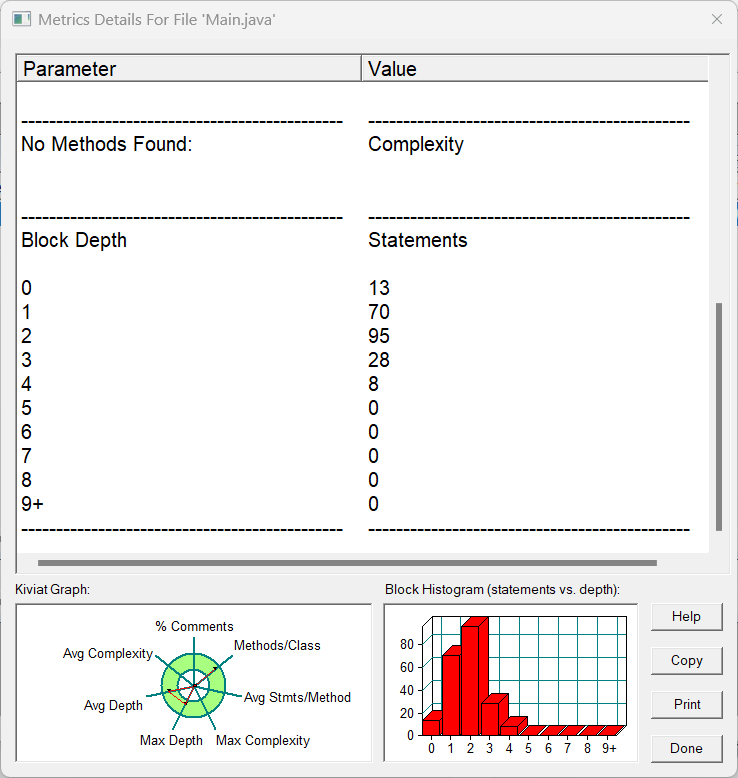Screen dimensions: 738x778
Task: Close the Metrics Details window
Action: [717, 19]
